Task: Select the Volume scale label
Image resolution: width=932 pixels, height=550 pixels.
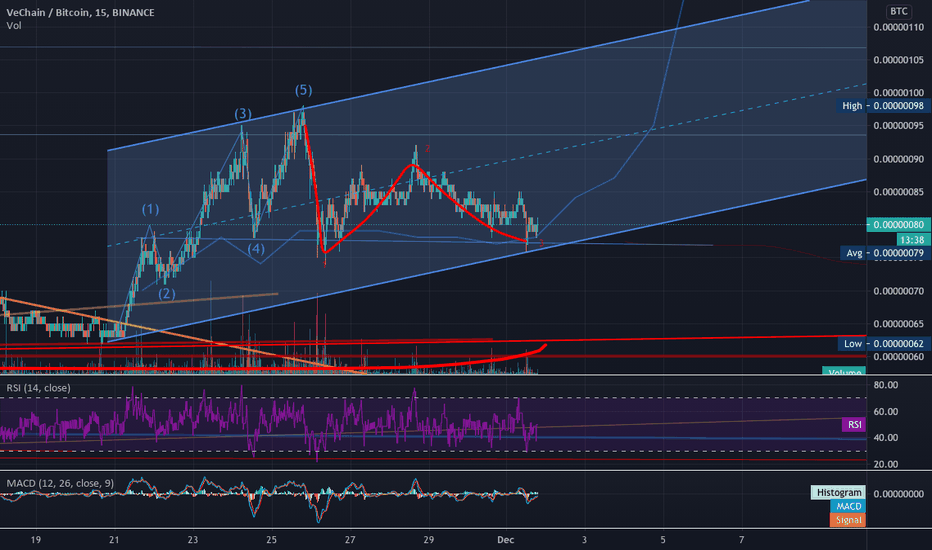Action: point(844,372)
